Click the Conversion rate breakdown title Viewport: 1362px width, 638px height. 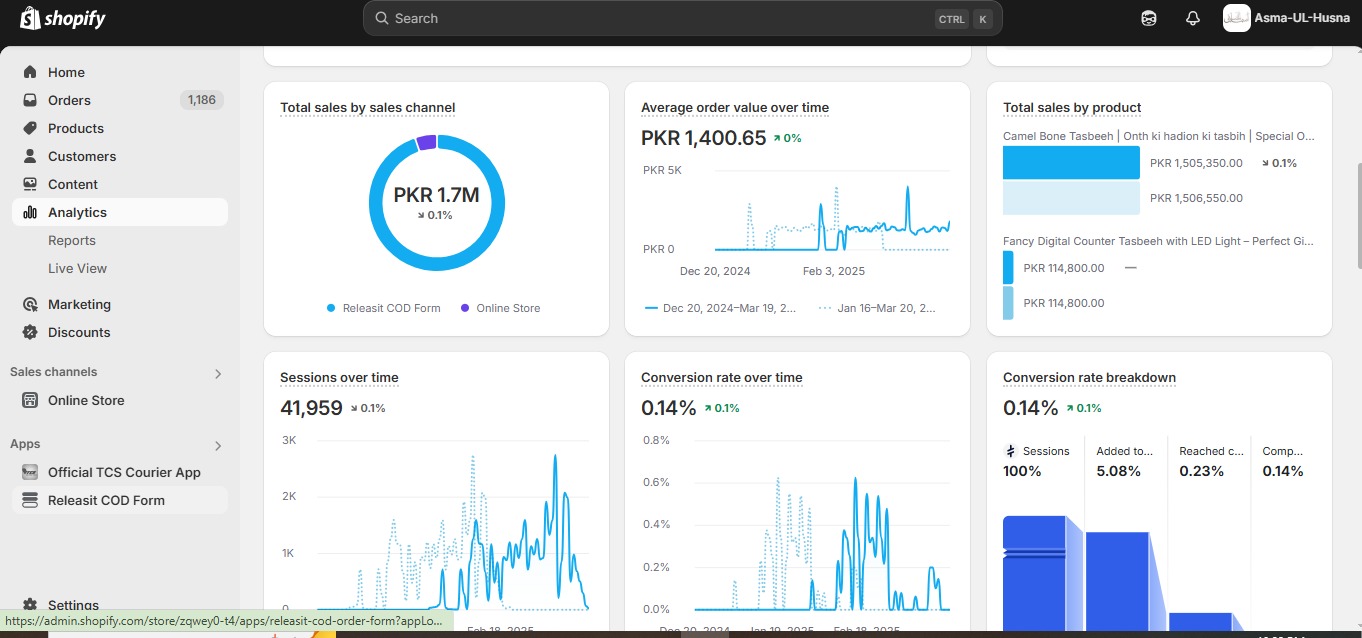point(1089,377)
